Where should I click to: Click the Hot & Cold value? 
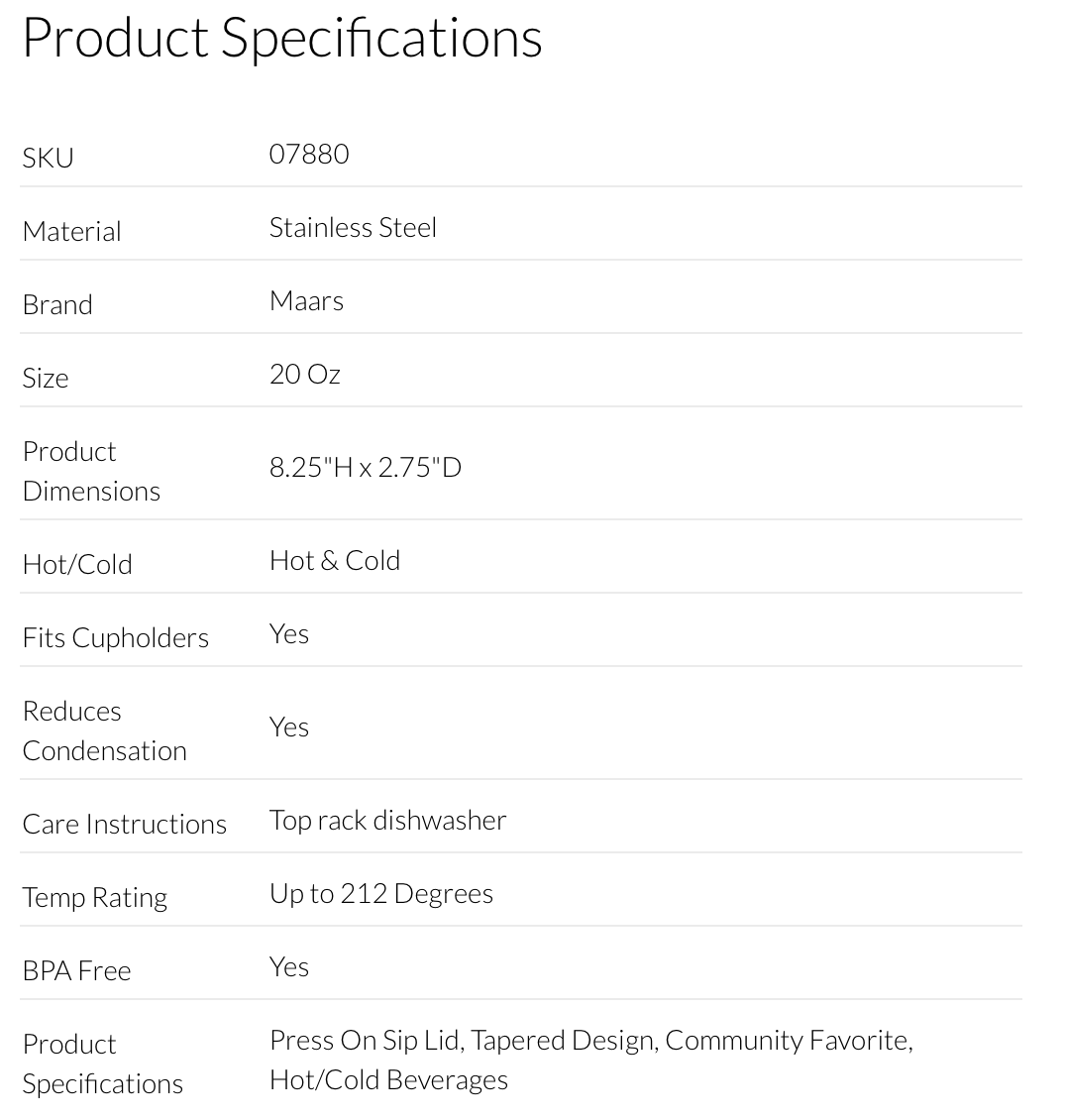point(335,560)
